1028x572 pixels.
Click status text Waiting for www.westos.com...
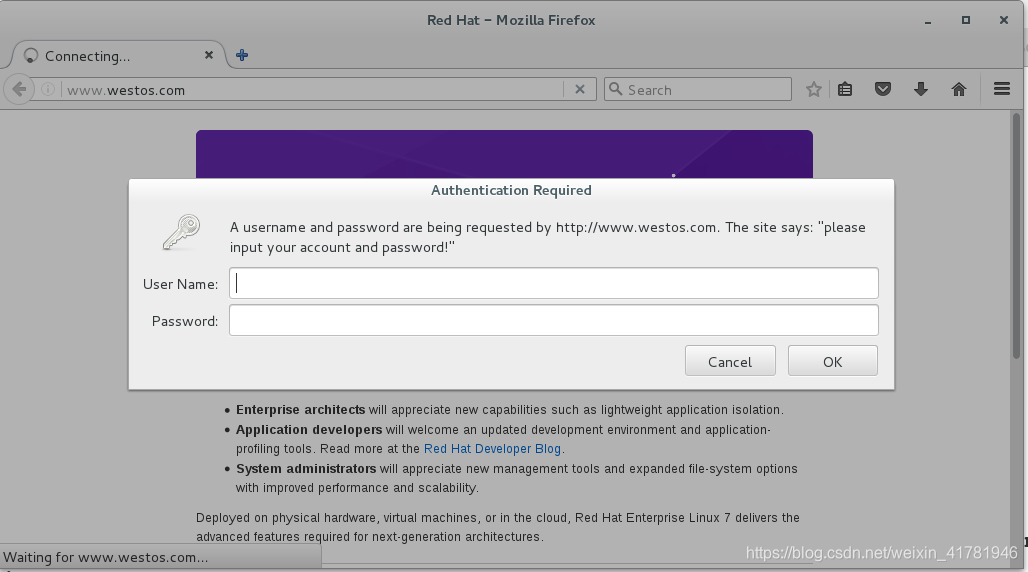click(x=106, y=558)
